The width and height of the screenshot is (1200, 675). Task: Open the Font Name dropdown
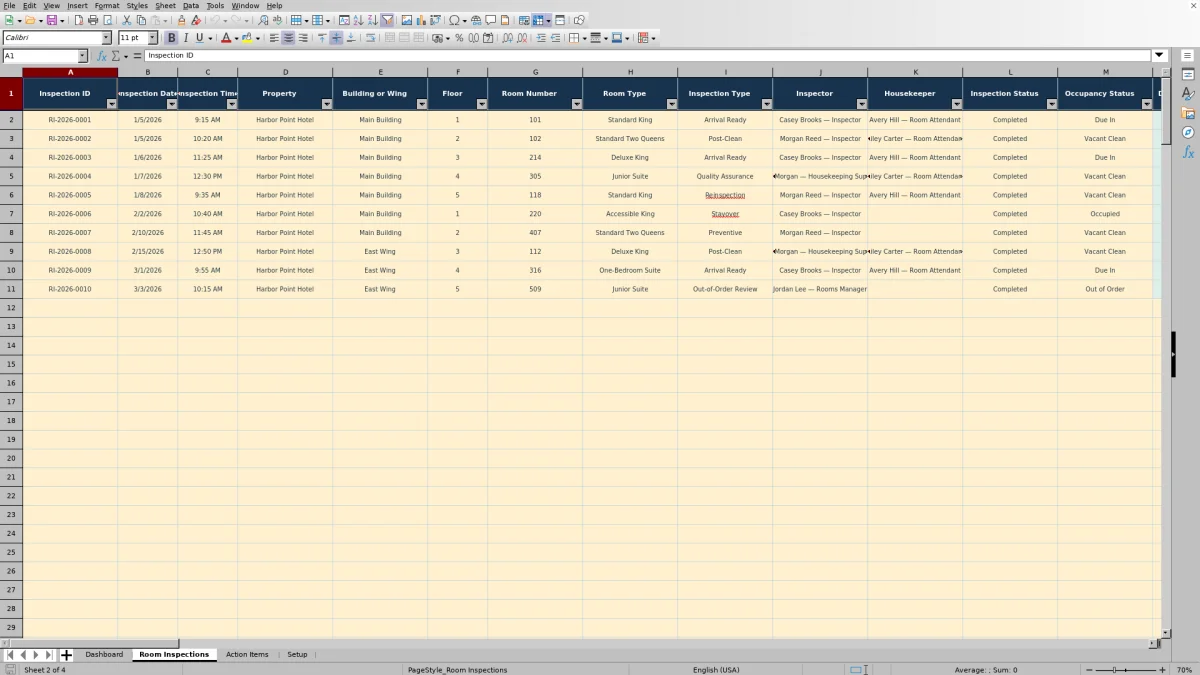[106, 38]
